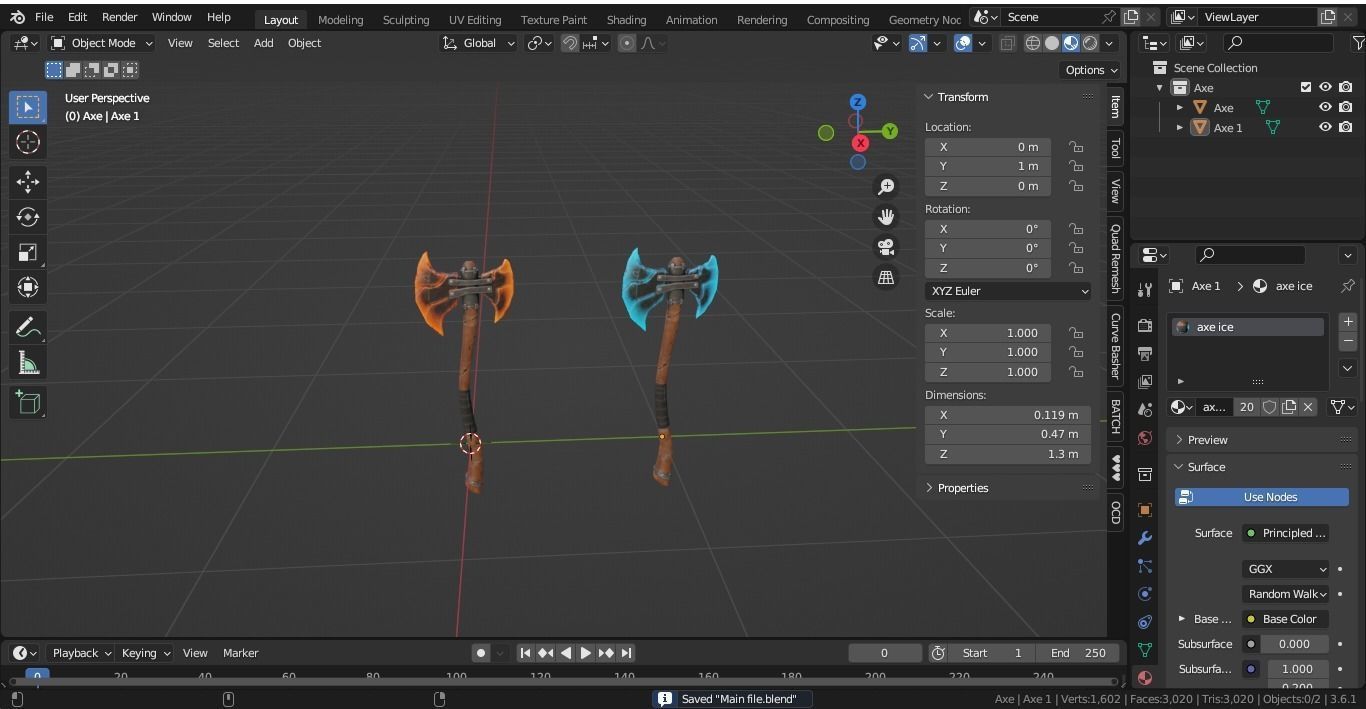Image resolution: width=1366 pixels, height=709 pixels.
Task: Click the pan hand viewport icon
Action: (886, 217)
